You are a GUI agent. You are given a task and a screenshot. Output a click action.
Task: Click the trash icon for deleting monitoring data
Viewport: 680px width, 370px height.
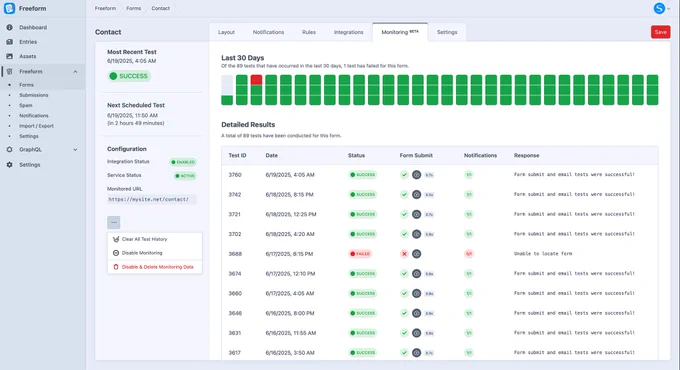pos(116,267)
